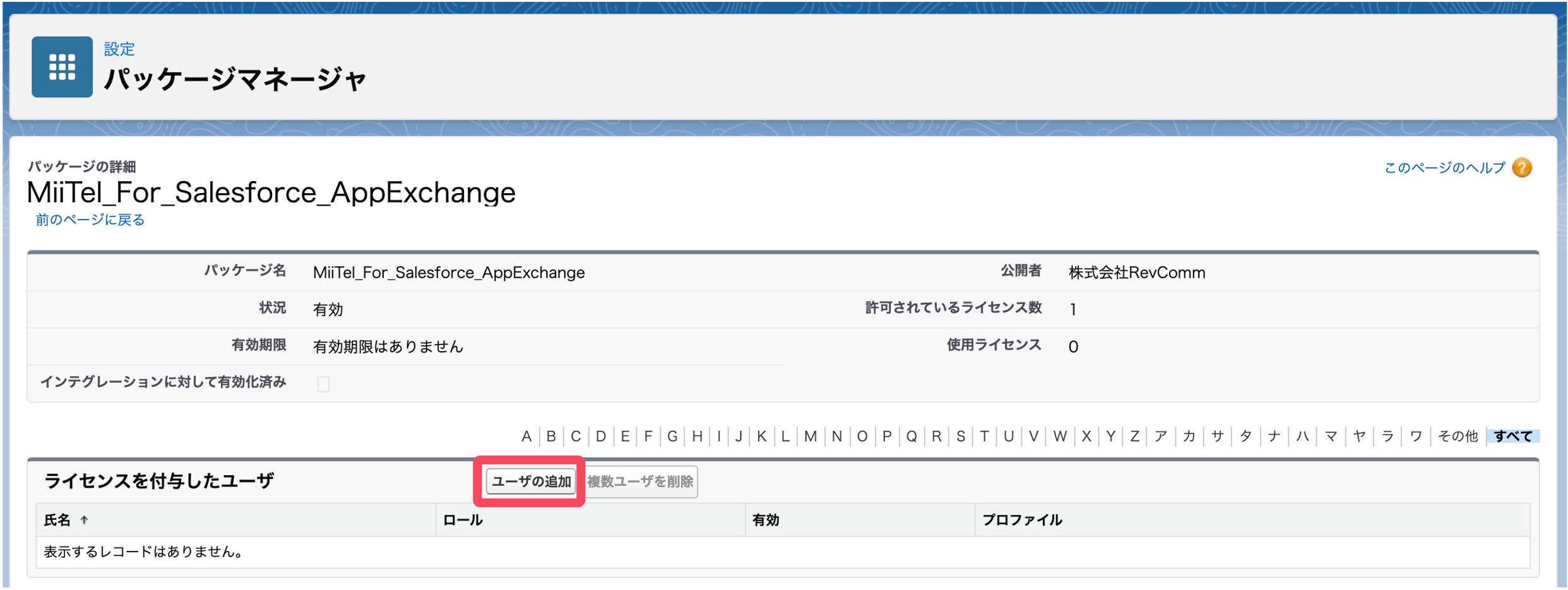Filter users by kana ワ

[x=1416, y=436]
